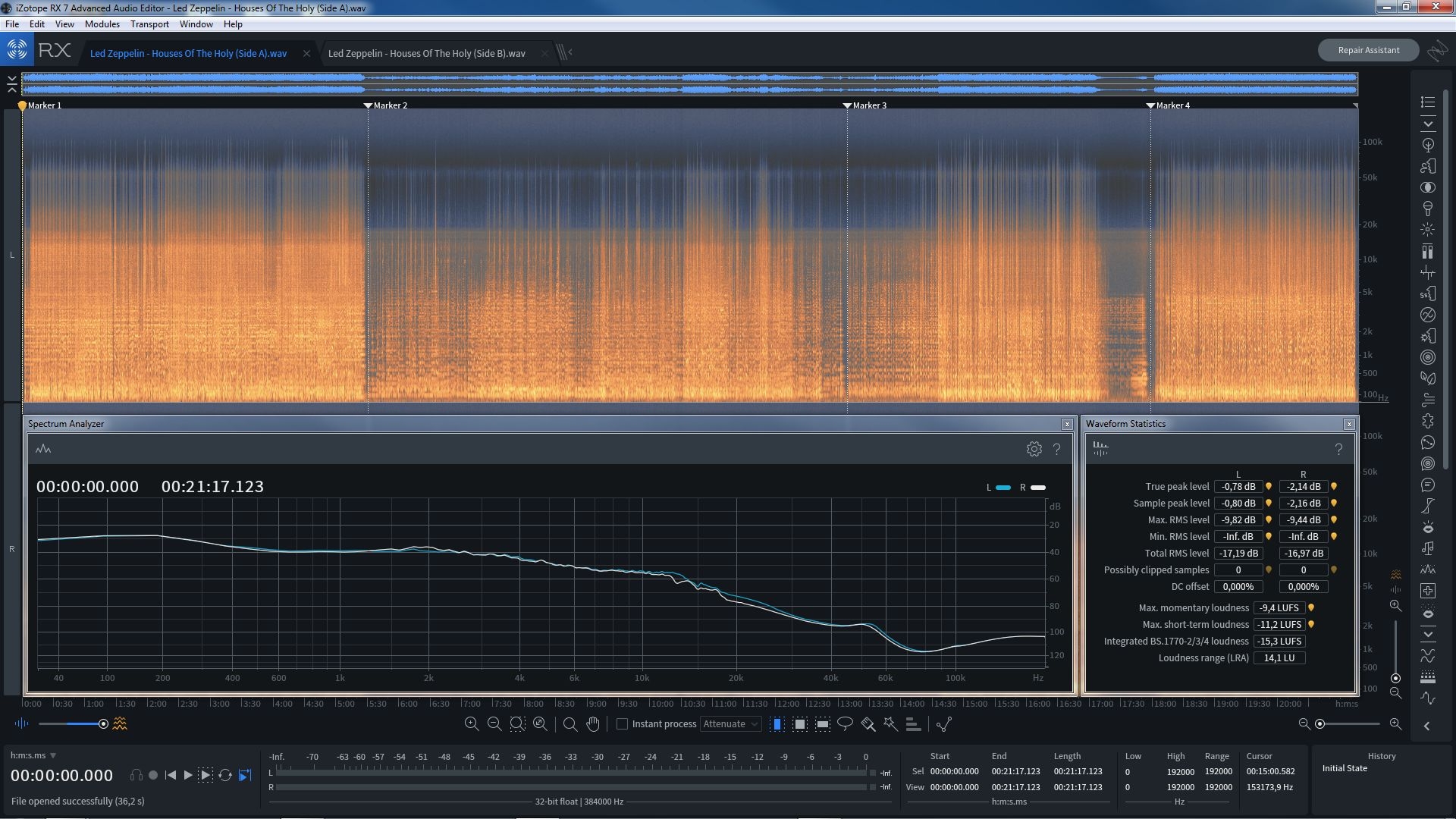Adjust the horizontal time zoom slider

click(1348, 724)
